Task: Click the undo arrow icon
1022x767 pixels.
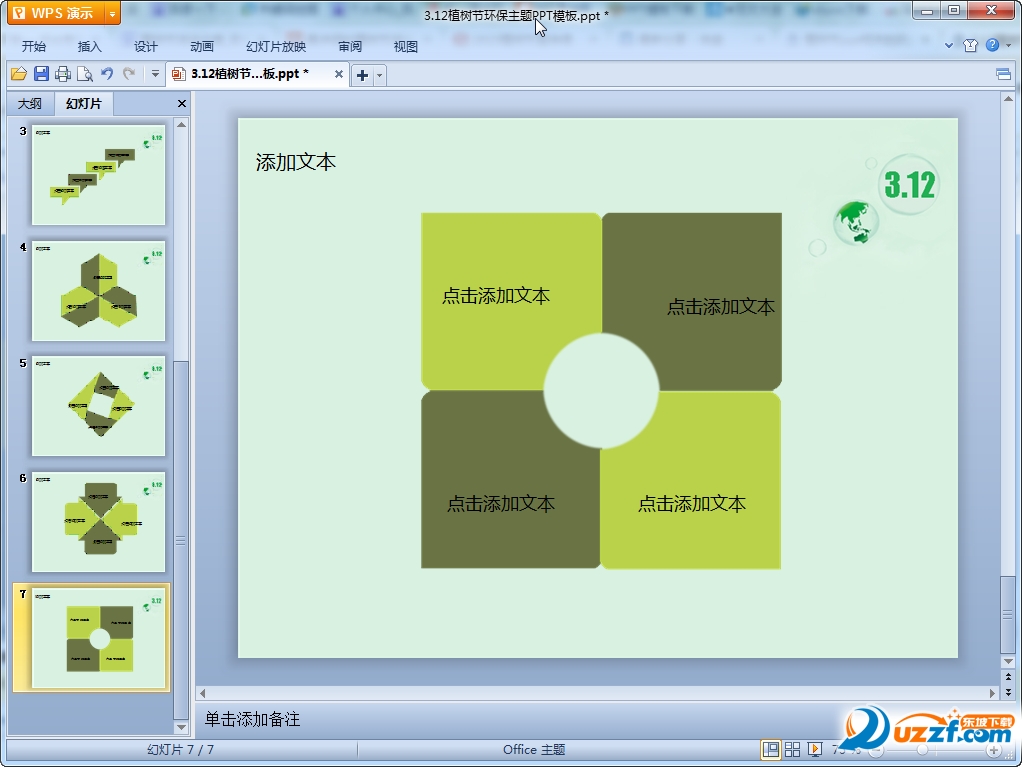Action: (x=107, y=74)
